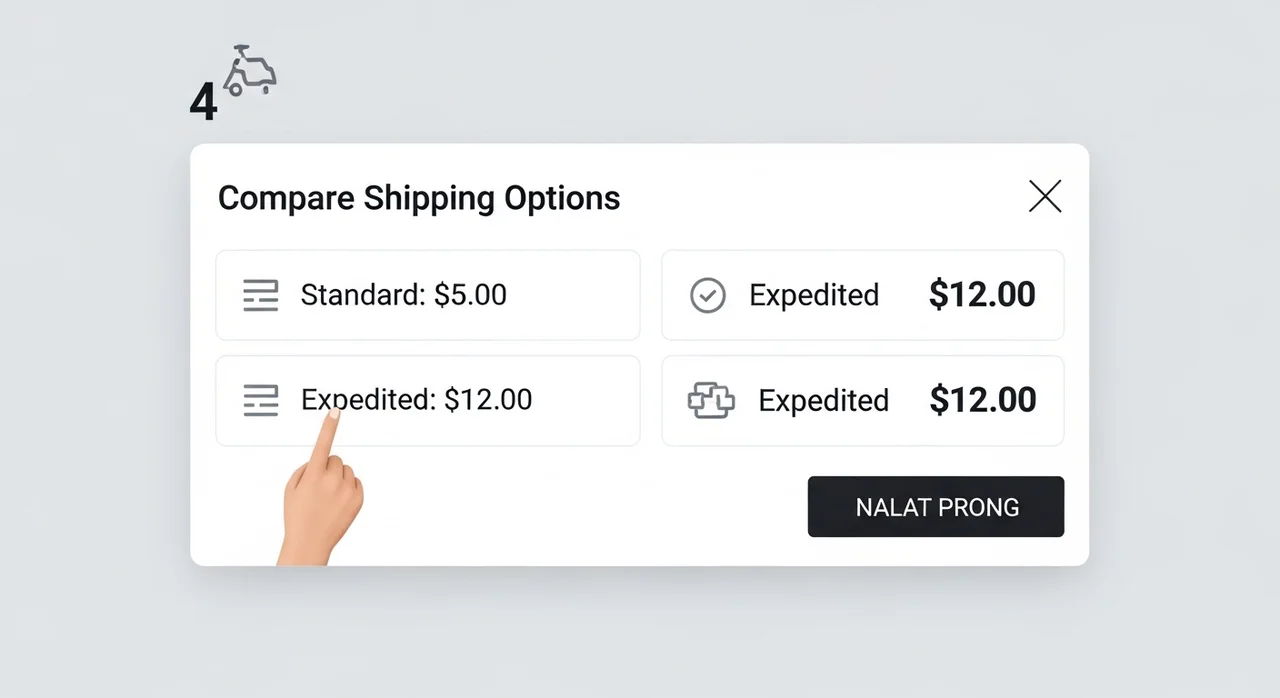Click the Expedited label next to the package icon
The height and width of the screenshot is (698, 1280).
point(824,401)
